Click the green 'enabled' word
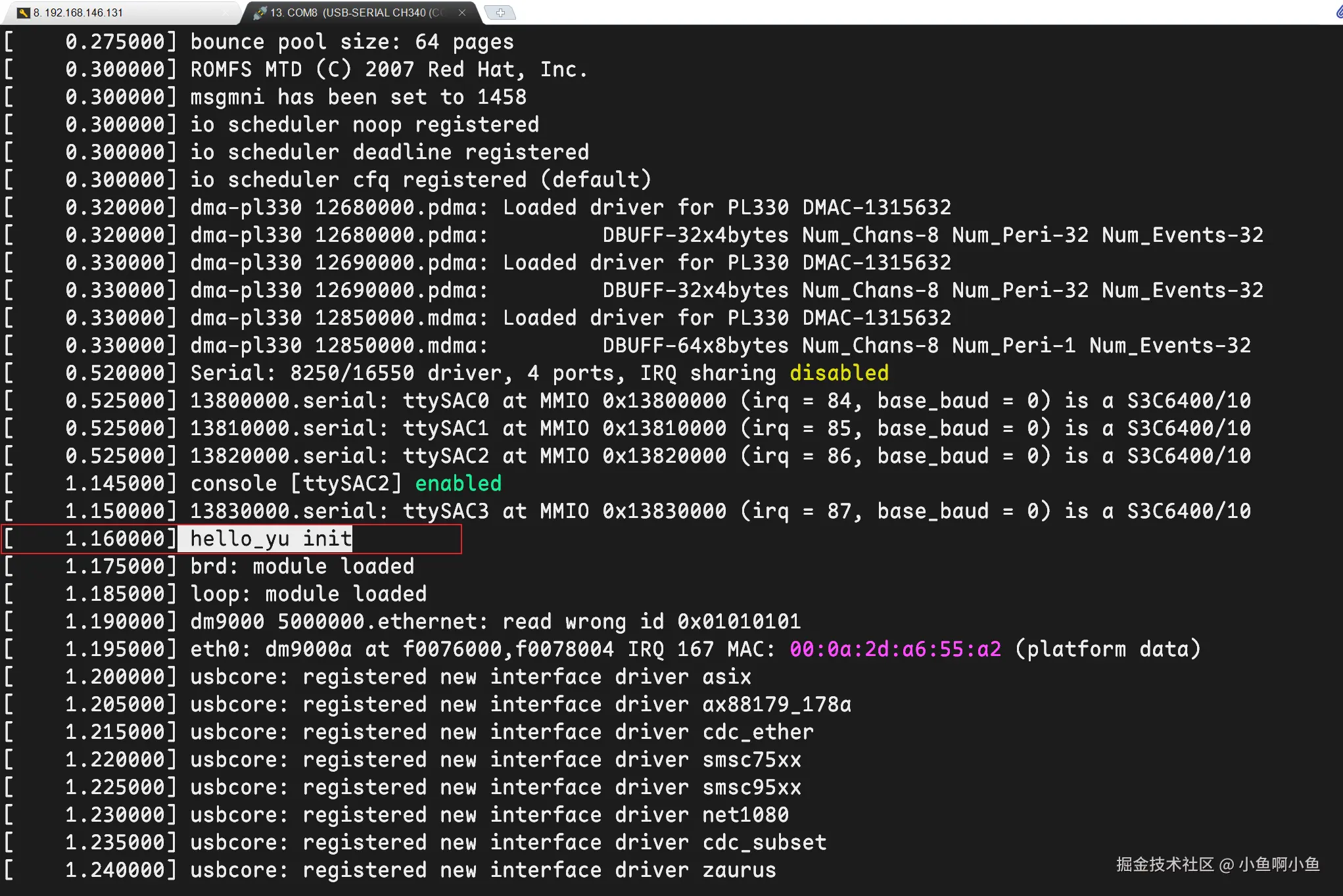Viewport: 1343px width, 896px height. 458,484
